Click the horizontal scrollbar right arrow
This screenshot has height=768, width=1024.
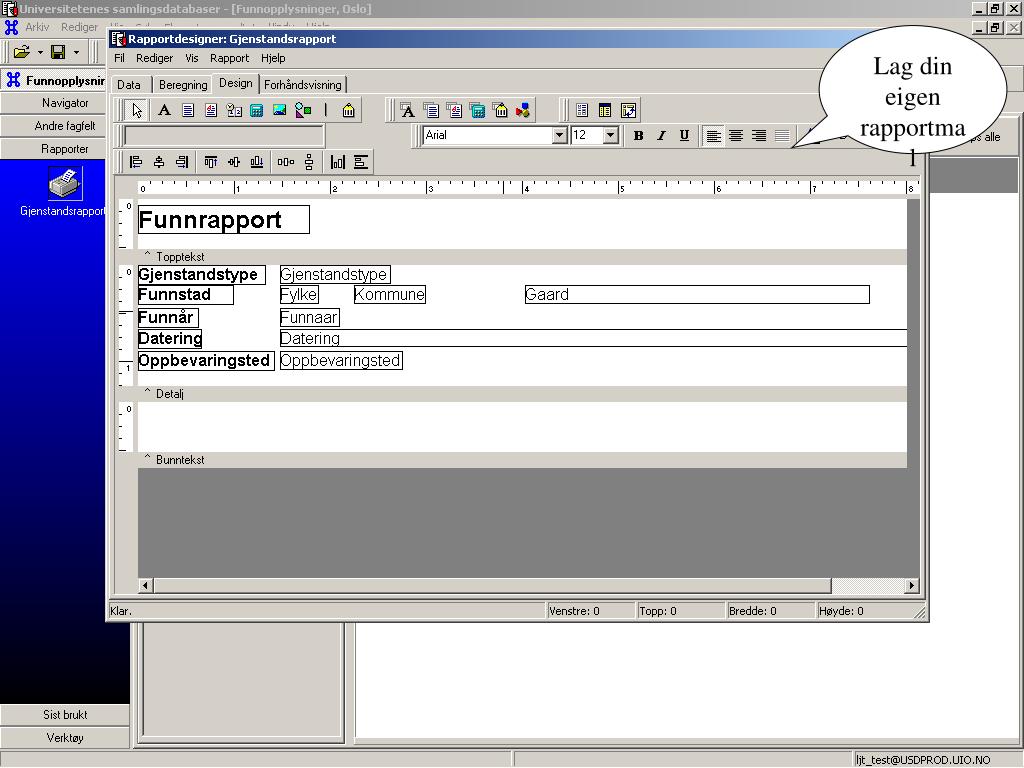pyautogui.click(x=912, y=586)
